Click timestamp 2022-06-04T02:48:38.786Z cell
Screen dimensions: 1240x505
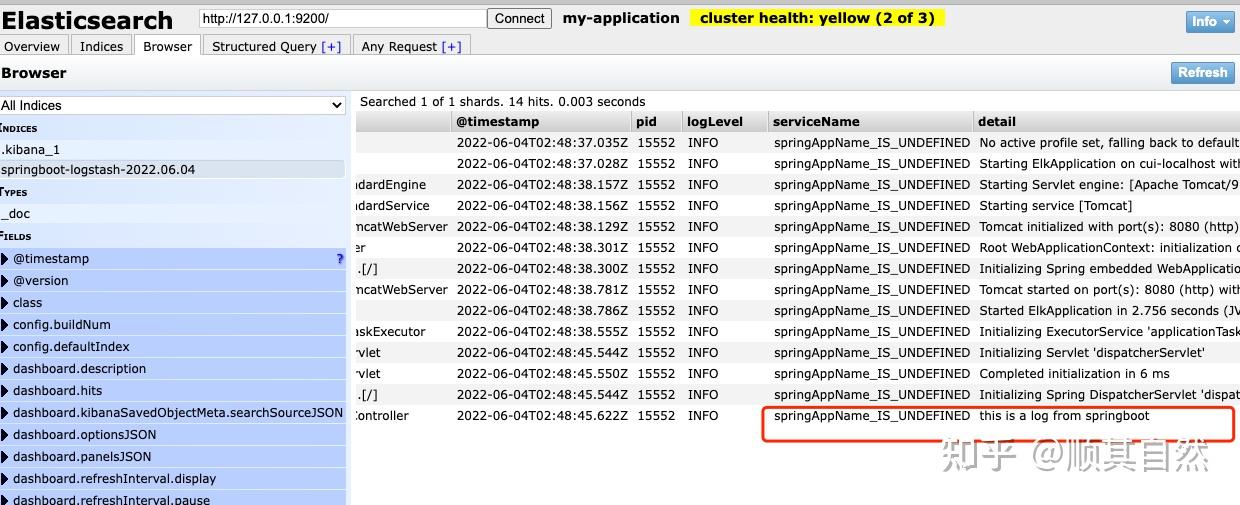(542, 310)
